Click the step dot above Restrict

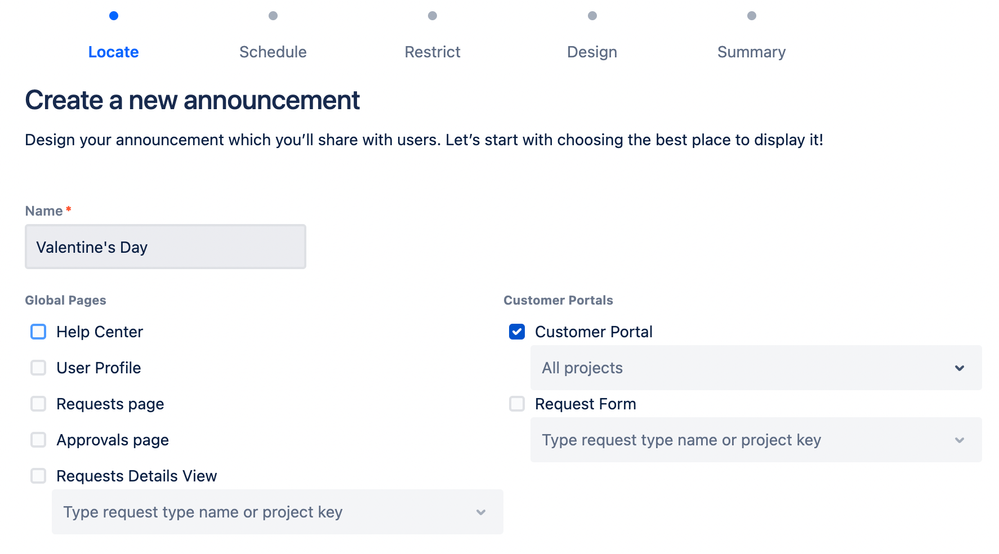pyautogui.click(x=432, y=16)
